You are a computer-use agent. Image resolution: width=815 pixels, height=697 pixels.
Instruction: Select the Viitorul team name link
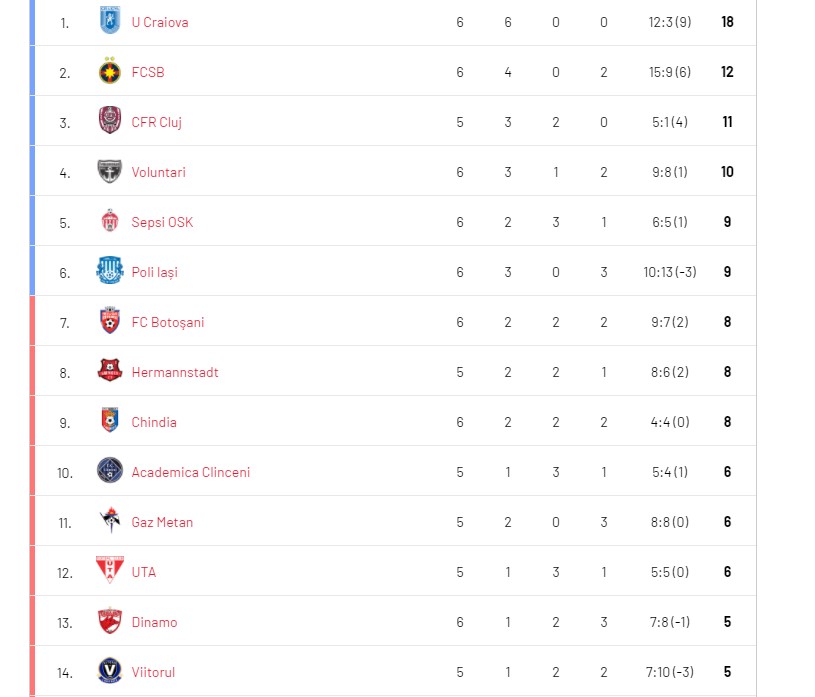[x=153, y=672]
